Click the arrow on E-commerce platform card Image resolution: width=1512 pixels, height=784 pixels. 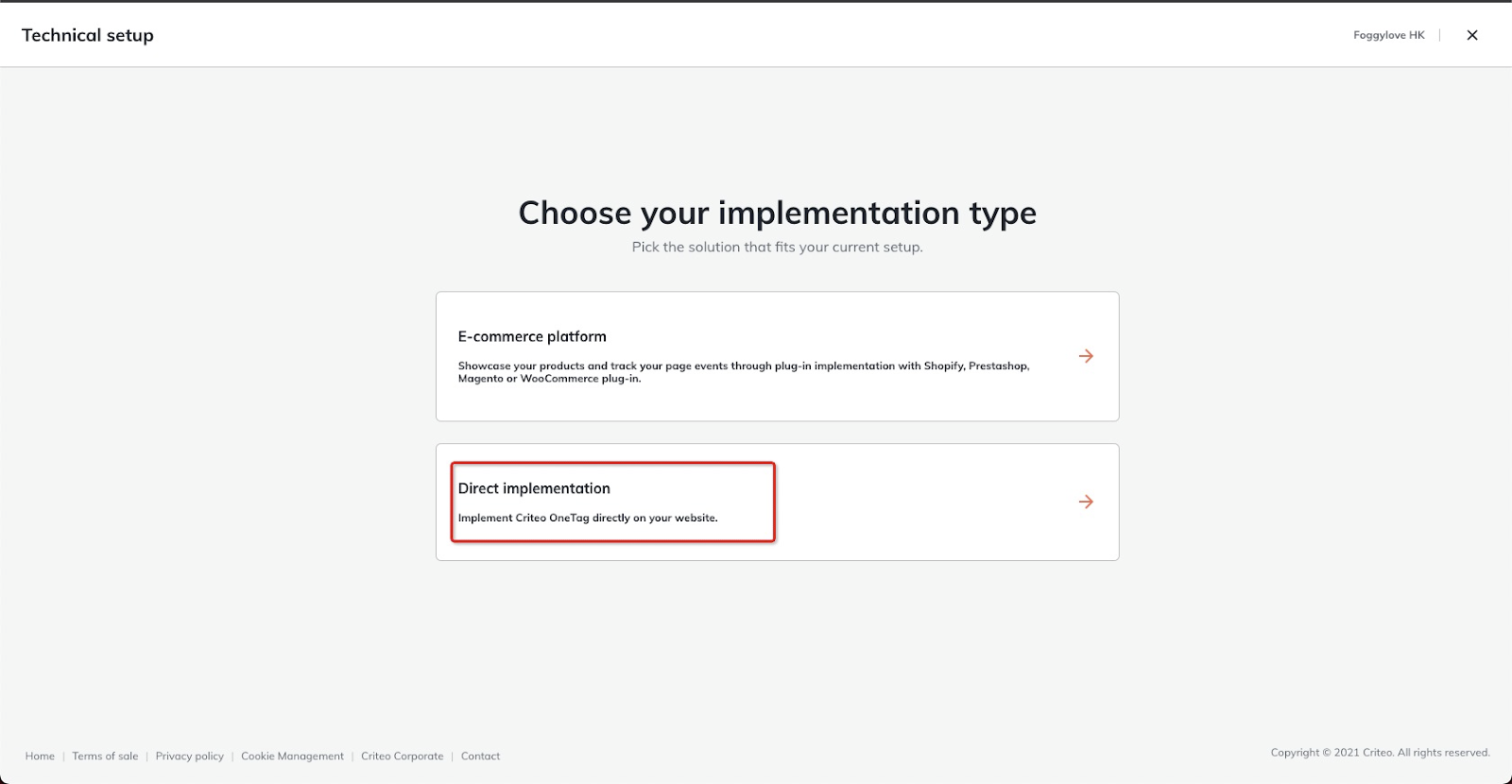click(x=1086, y=356)
